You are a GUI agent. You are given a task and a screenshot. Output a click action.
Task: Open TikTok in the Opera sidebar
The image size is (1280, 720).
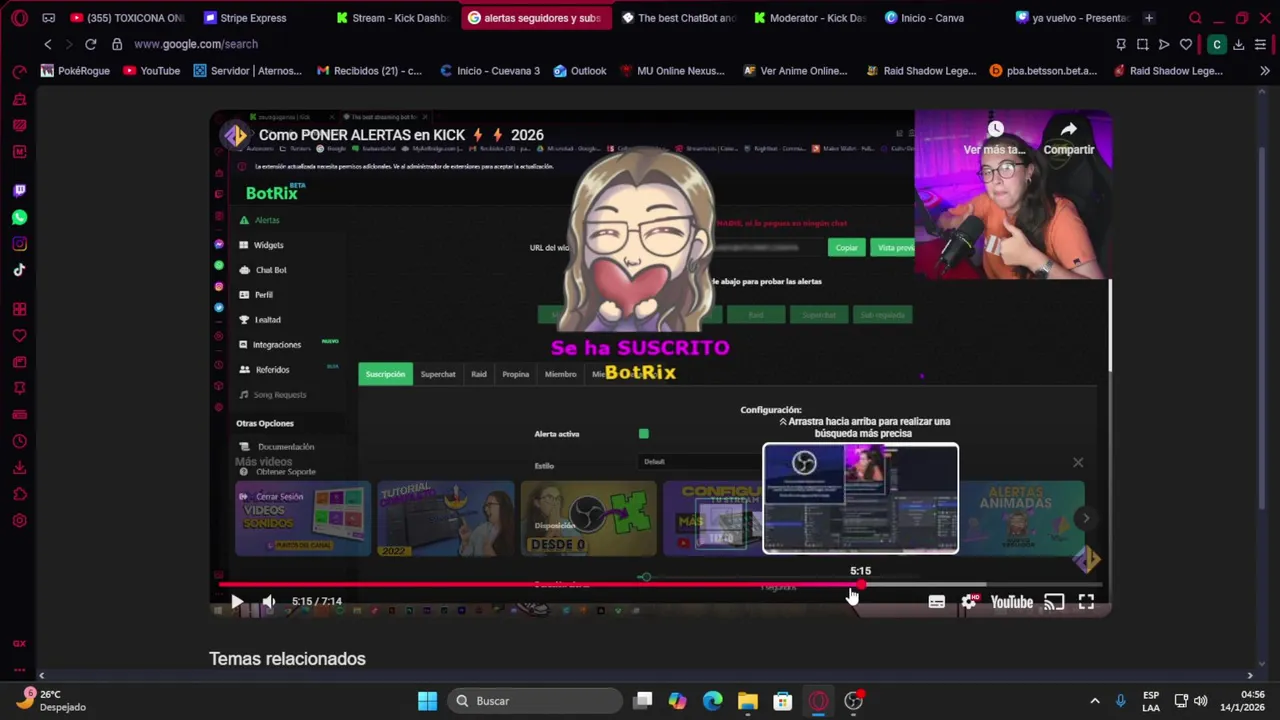pos(19,270)
